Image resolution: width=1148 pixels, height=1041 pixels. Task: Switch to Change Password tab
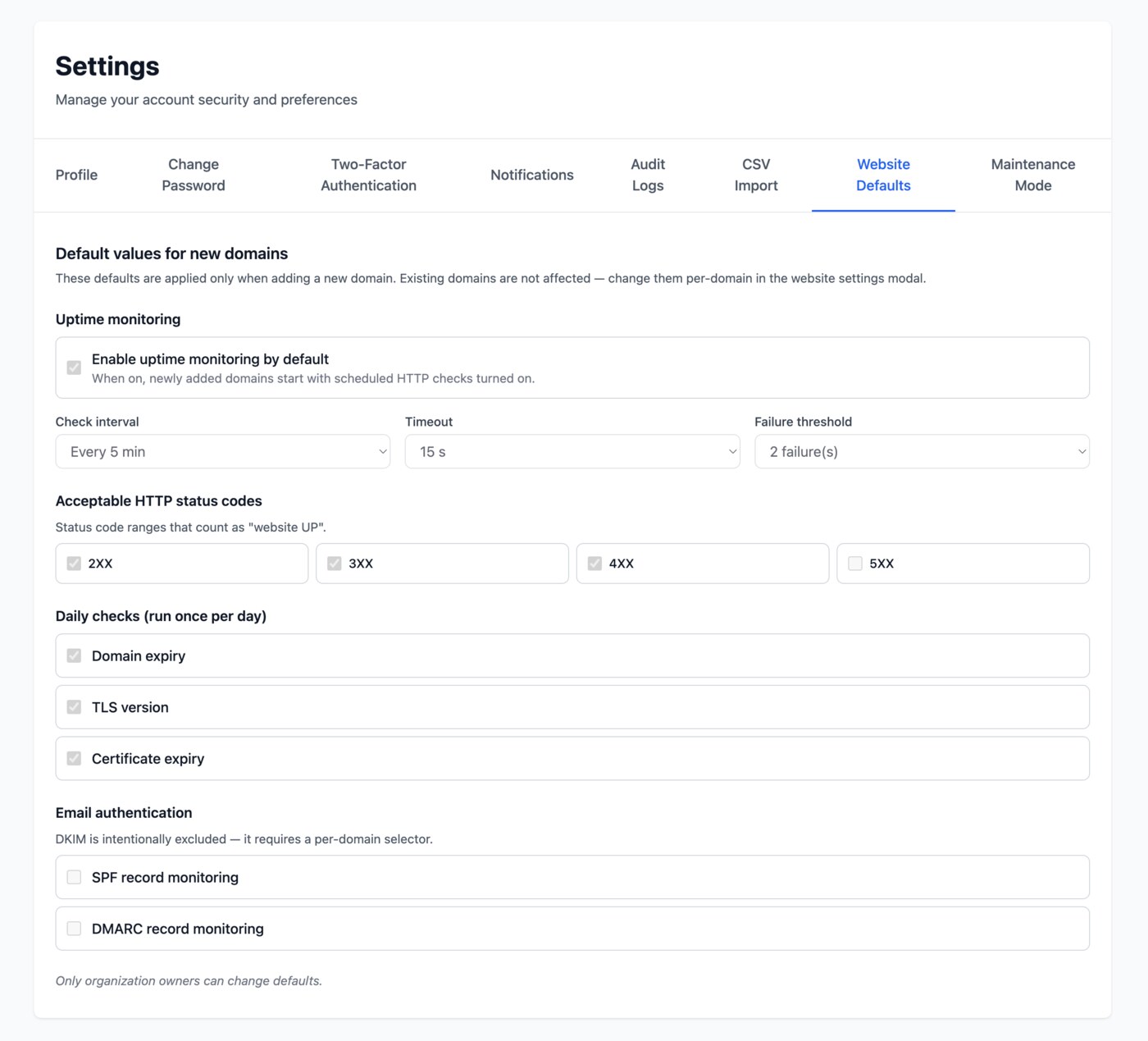(194, 175)
